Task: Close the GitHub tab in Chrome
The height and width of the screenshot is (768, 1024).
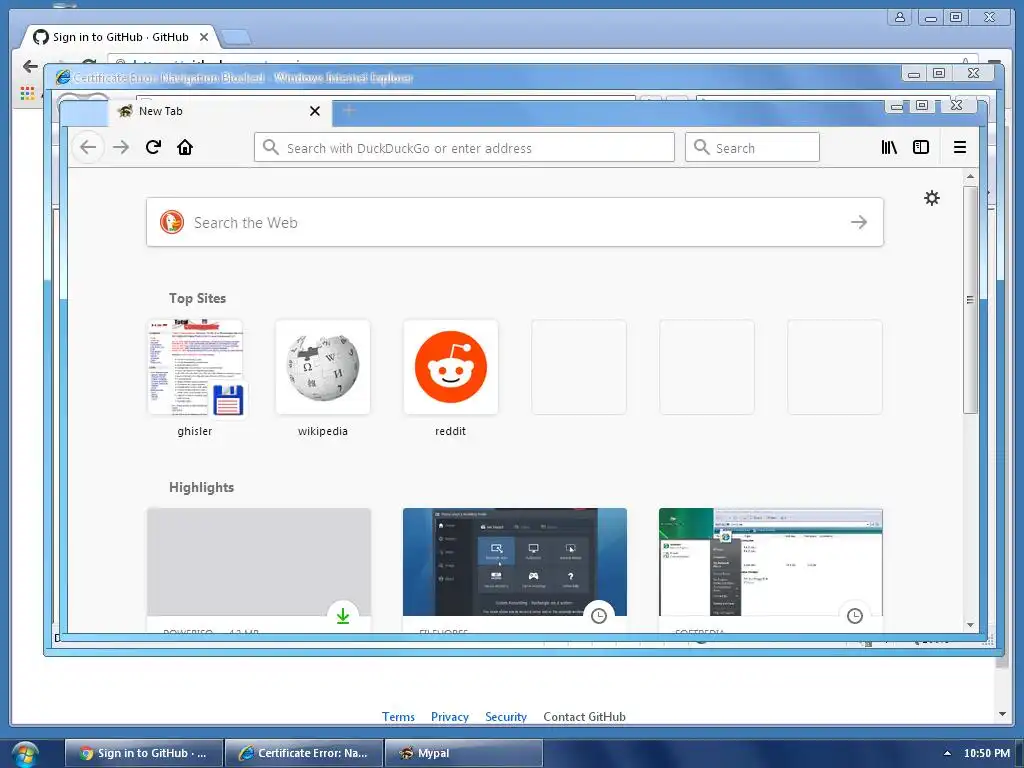Action: point(204,37)
